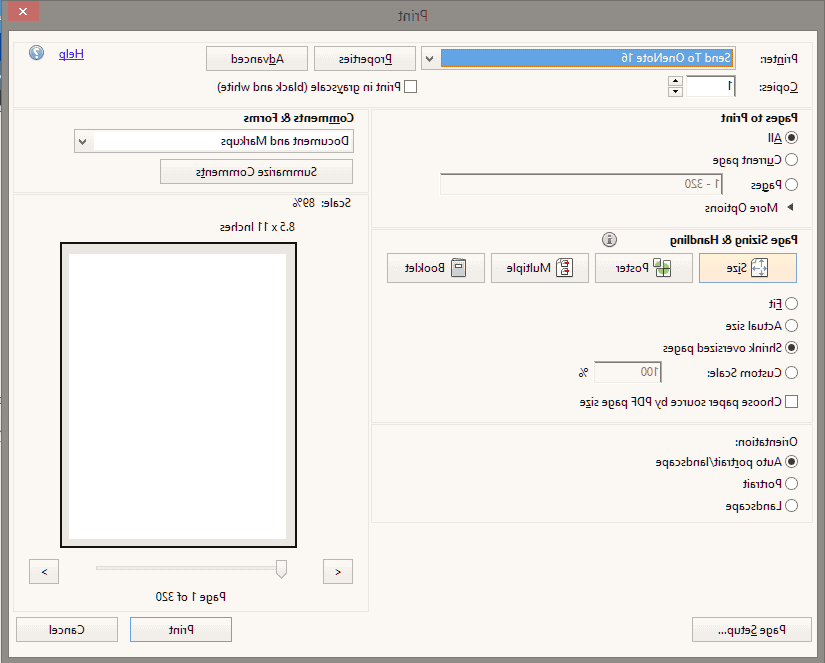Increase the copies count with up arrow
The width and height of the screenshot is (825, 663).
(675, 81)
